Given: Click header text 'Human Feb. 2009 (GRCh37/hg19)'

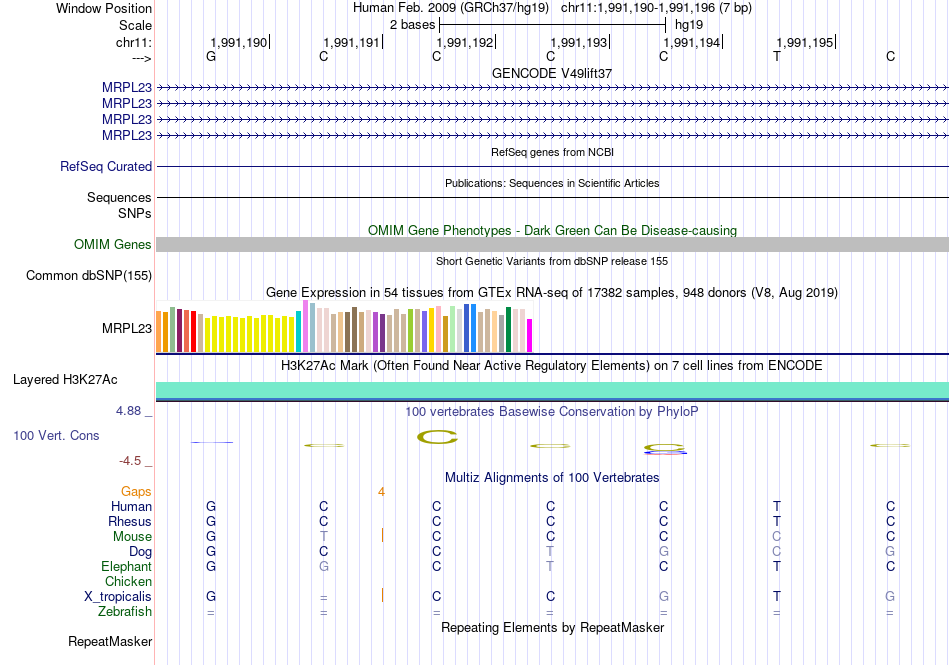Looking at the screenshot, I should (451, 8).
